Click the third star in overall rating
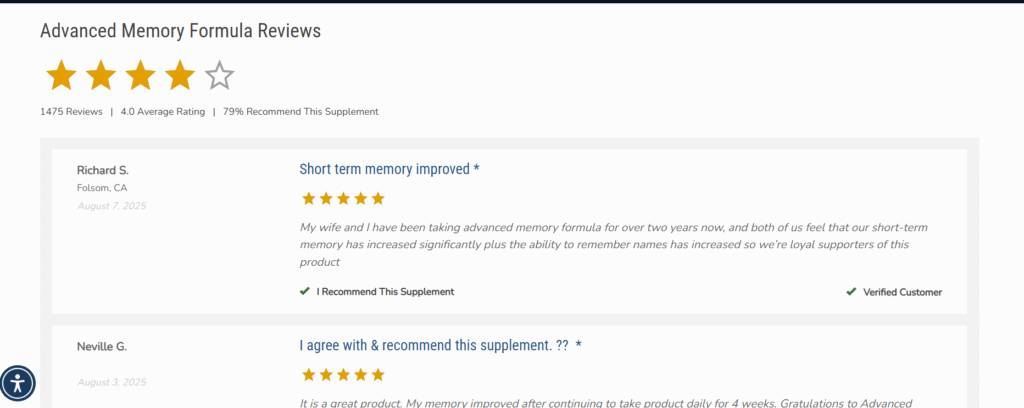Image resolution: width=1024 pixels, height=408 pixels. tap(140, 76)
